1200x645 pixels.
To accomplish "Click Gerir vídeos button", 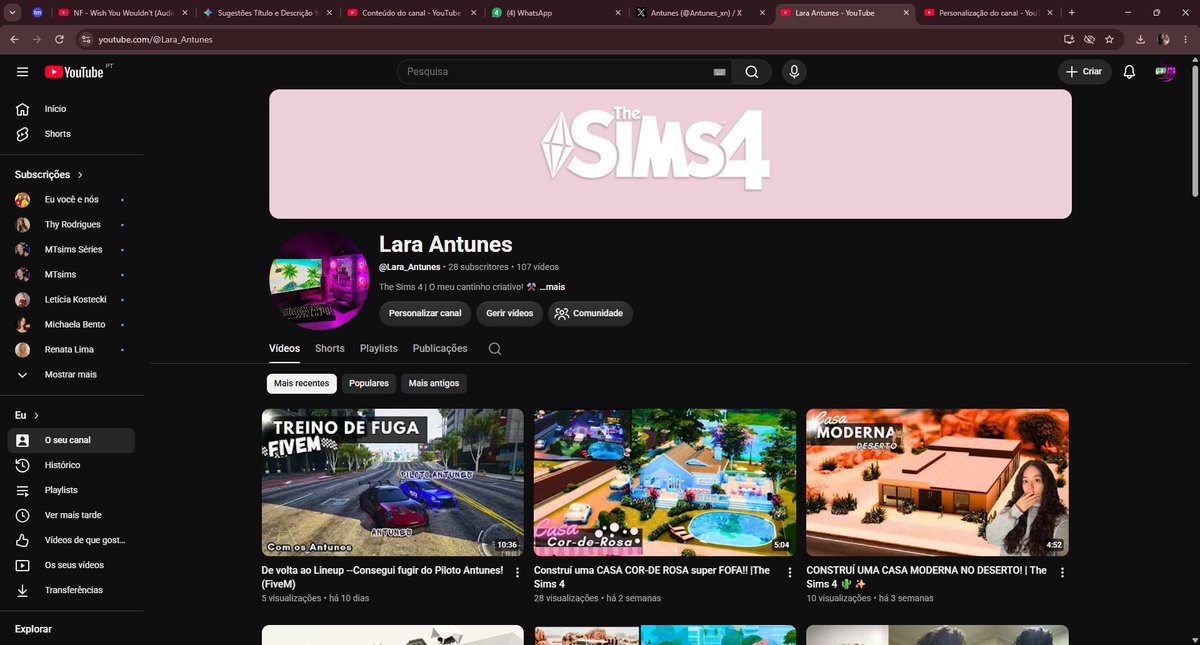I will 510,313.
